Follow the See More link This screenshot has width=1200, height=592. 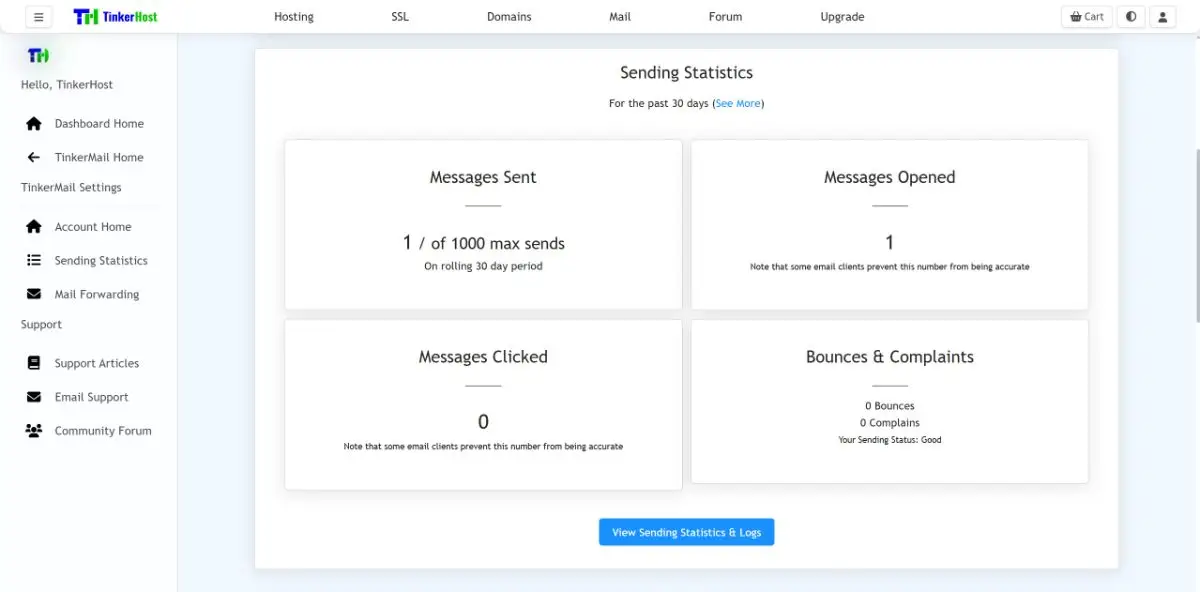click(x=738, y=104)
